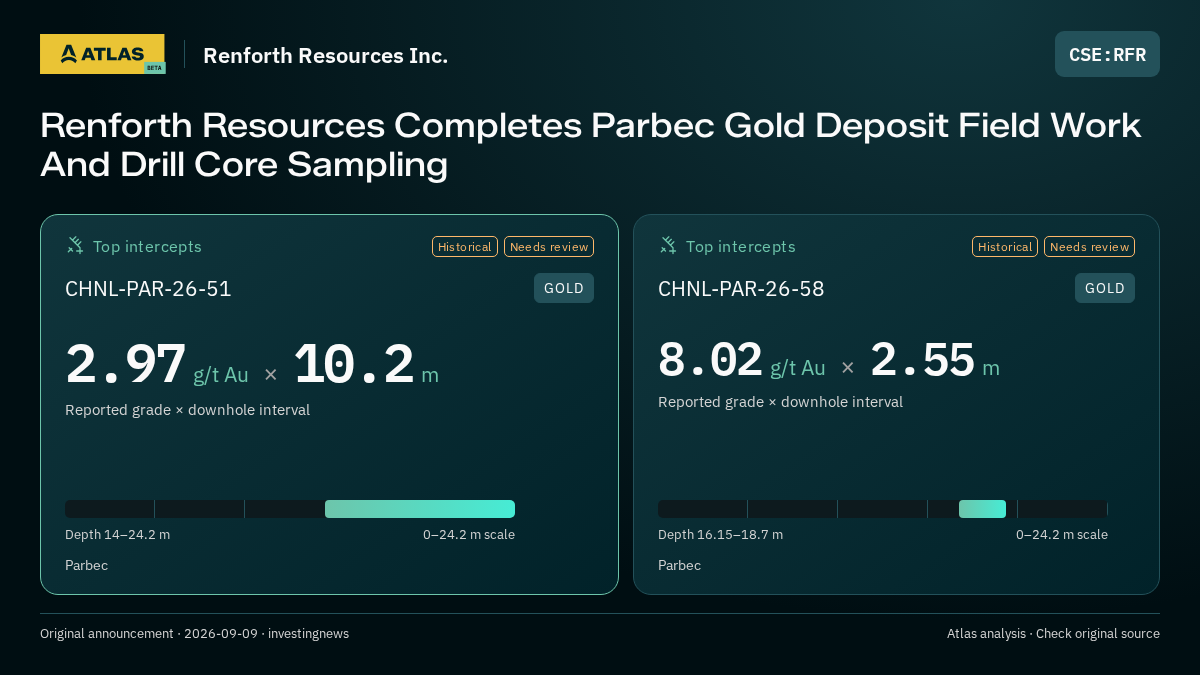Click the Depth 16.15–18.7 m label
Image resolution: width=1200 pixels, height=675 pixels.
[x=720, y=534]
